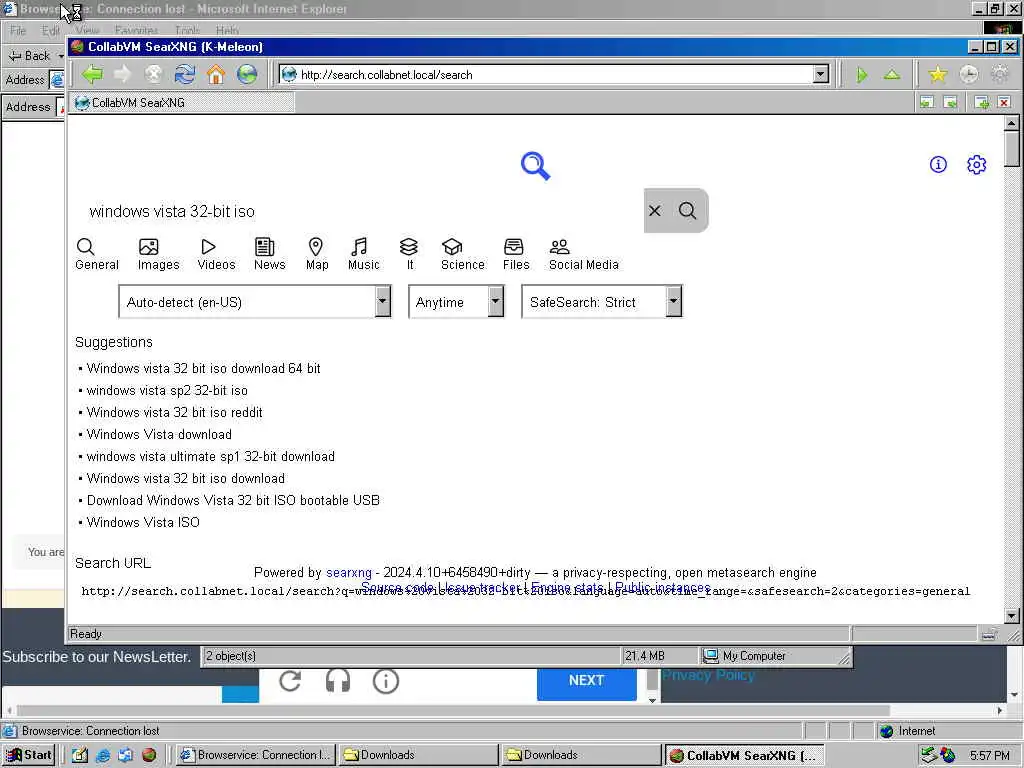The height and width of the screenshot is (768, 1024).
Task: Open the Anytime time range dropdown
Action: pos(456,302)
